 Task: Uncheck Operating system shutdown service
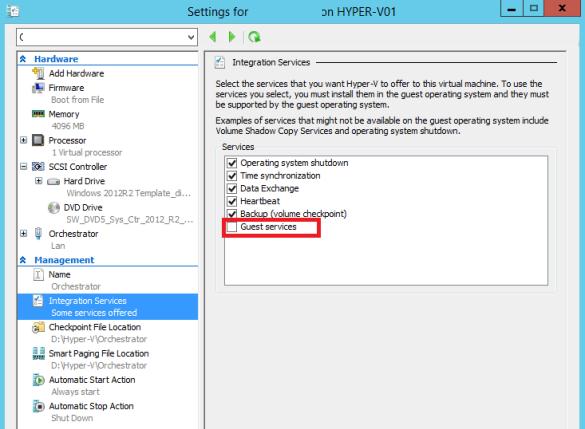[x=232, y=163]
